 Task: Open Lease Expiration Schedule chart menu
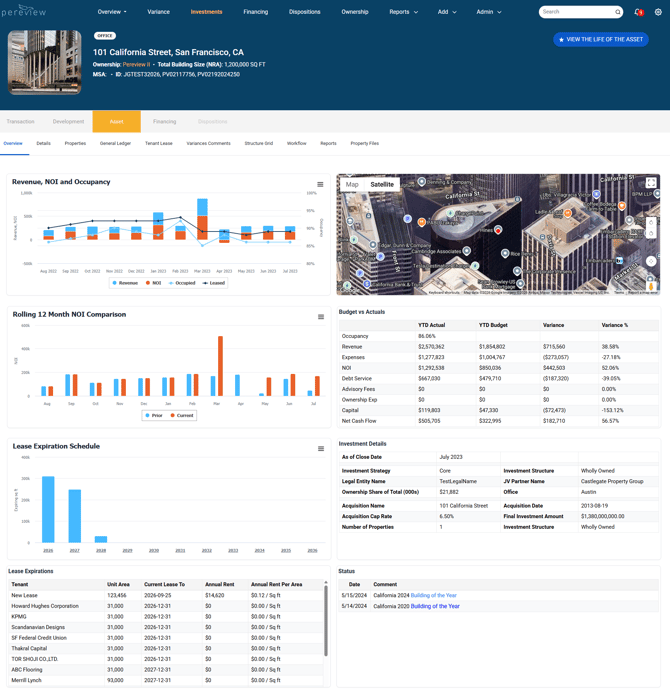[321, 449]
